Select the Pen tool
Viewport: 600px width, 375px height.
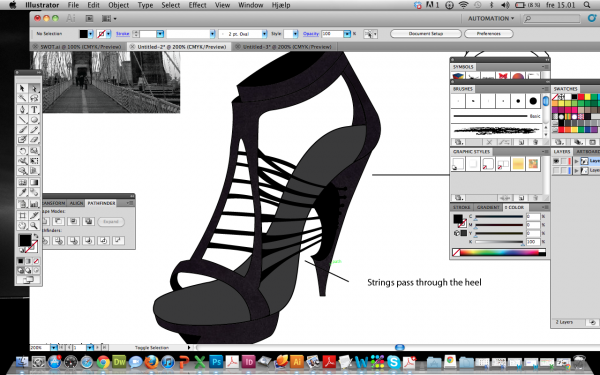23,109
